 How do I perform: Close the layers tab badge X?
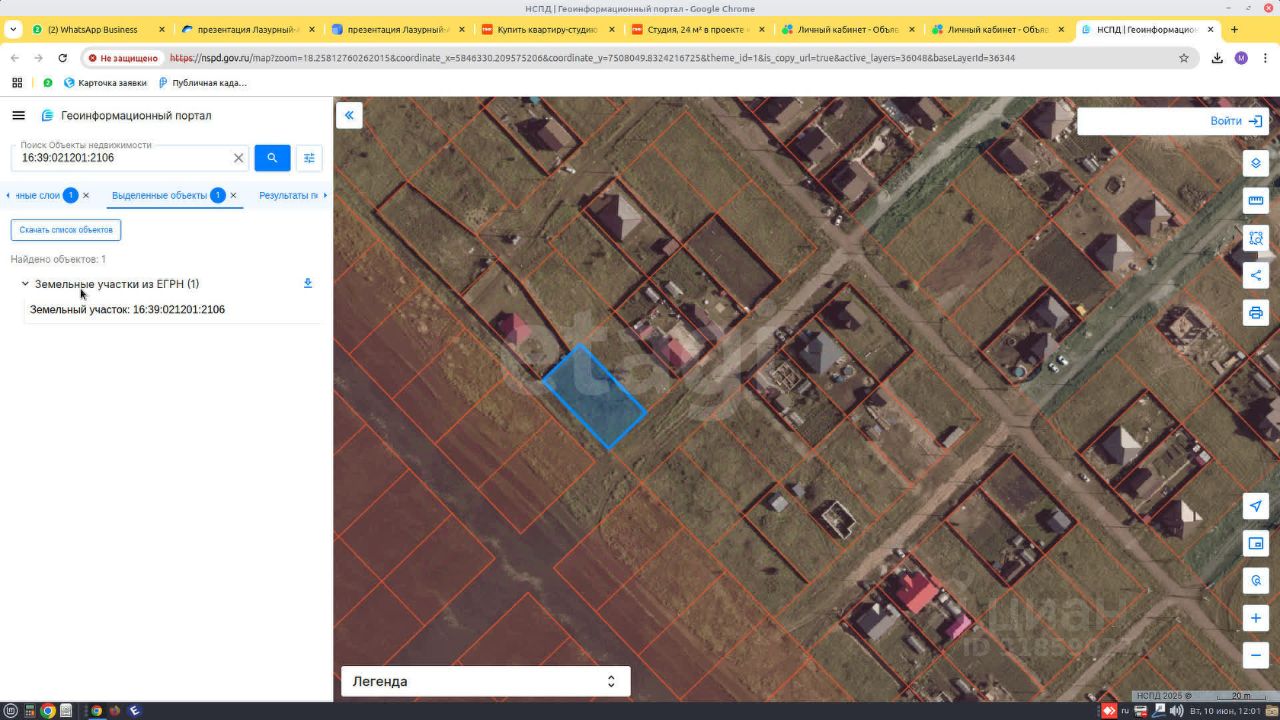pos(86,195)
